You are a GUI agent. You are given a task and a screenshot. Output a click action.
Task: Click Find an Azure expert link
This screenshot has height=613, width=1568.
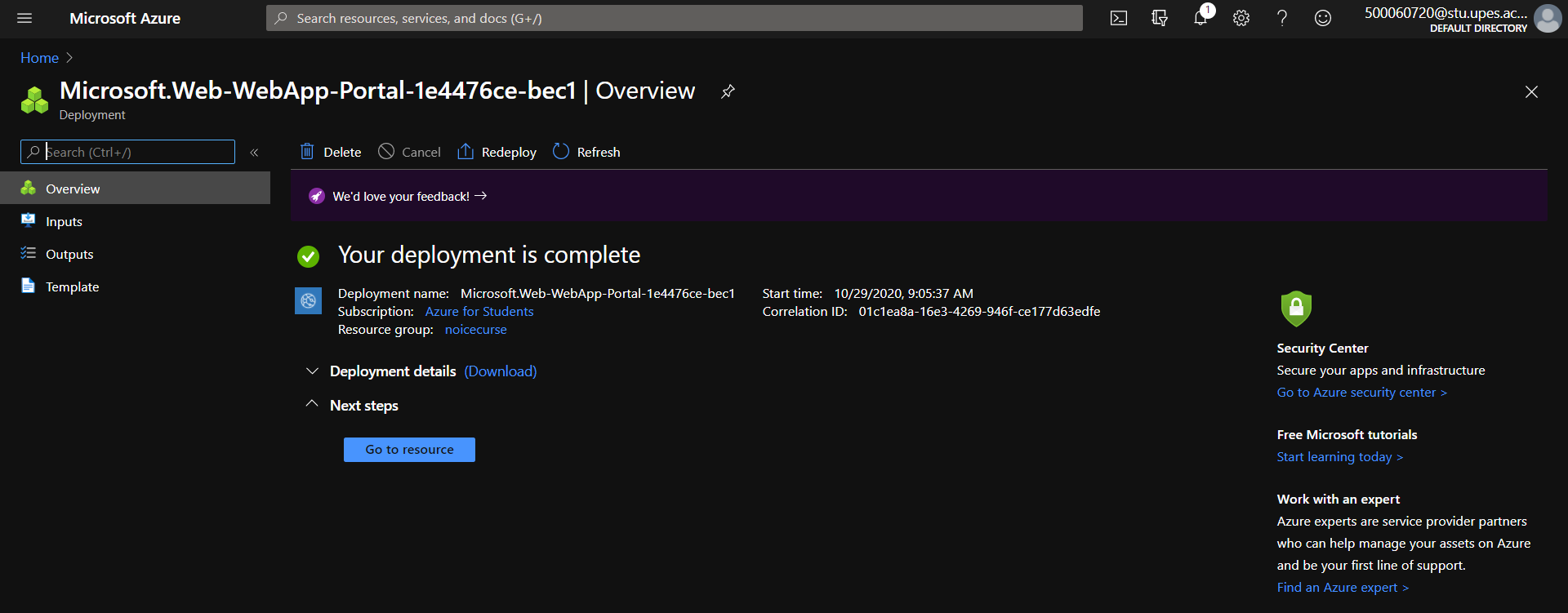[x=1343, y=588]
